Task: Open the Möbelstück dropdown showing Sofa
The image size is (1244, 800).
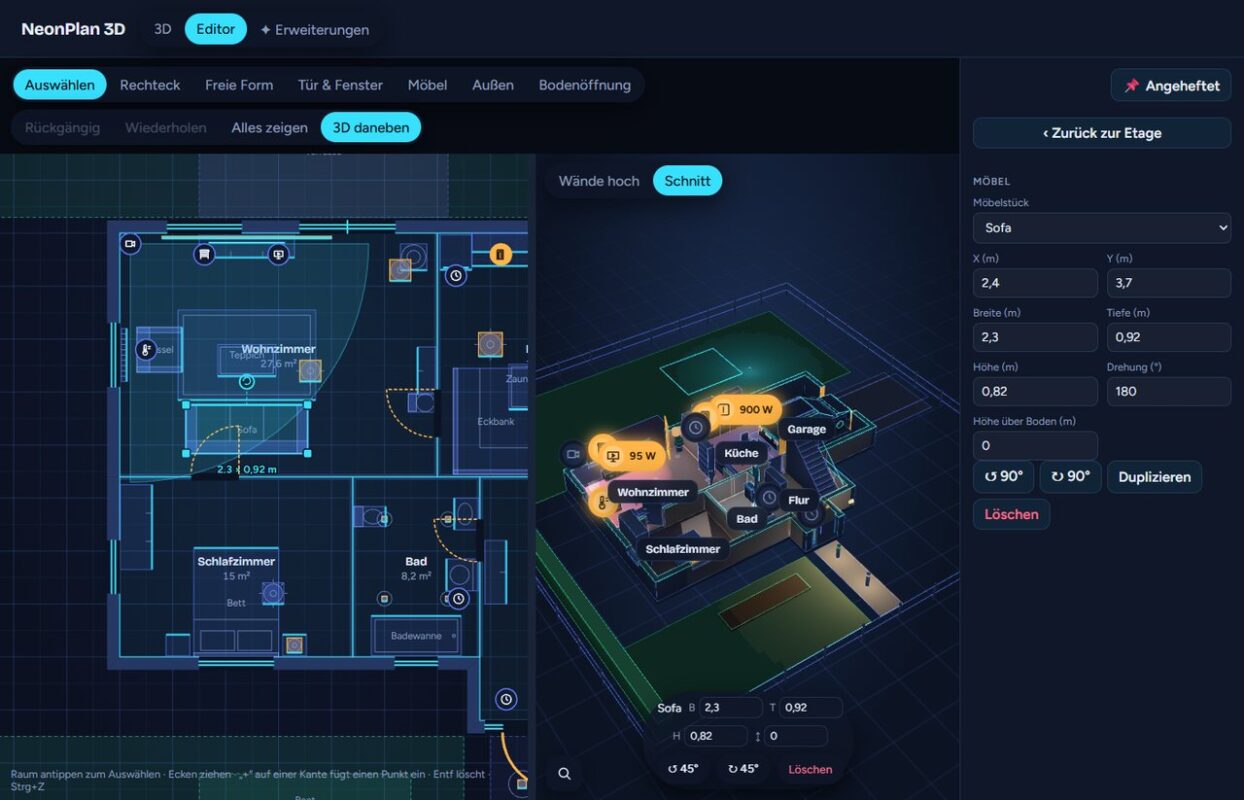Action: 1102,228
